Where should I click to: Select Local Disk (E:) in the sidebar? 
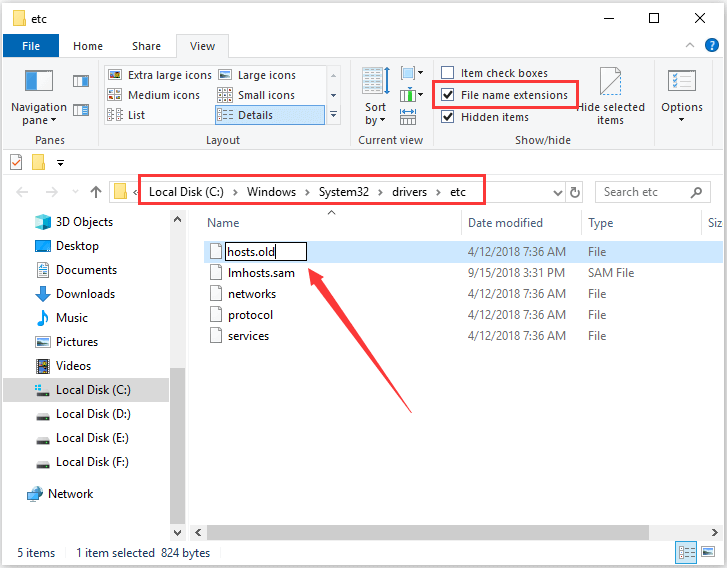(x=83, y=438)
